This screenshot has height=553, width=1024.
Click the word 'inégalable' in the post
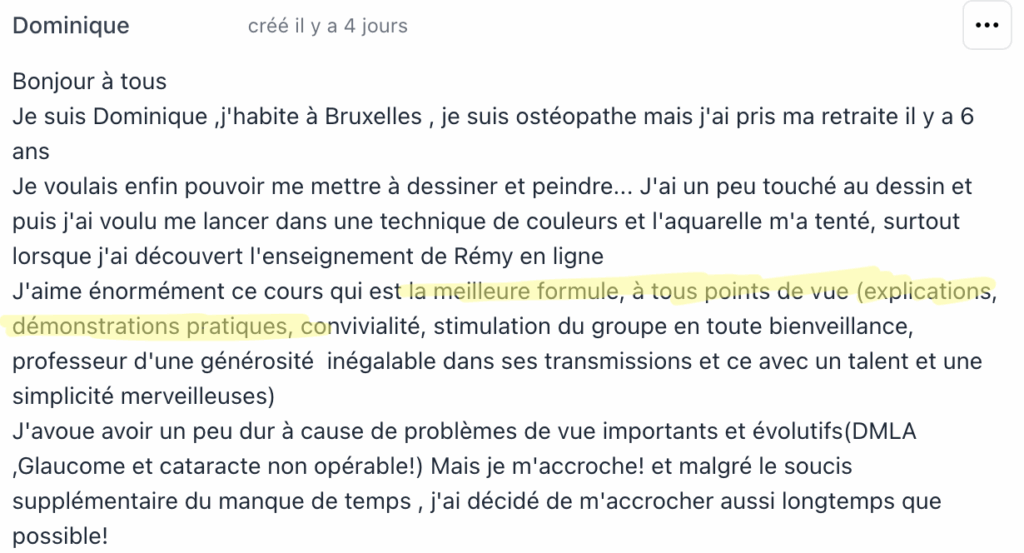[381, 361]
